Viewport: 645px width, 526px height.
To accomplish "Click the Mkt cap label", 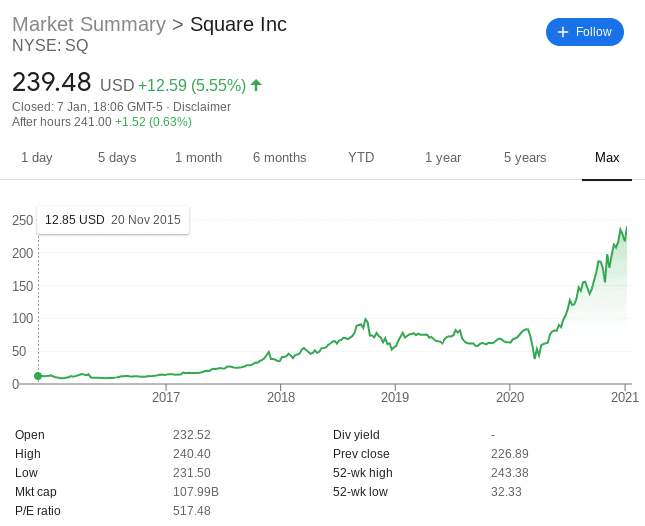I will coord(36,492).
